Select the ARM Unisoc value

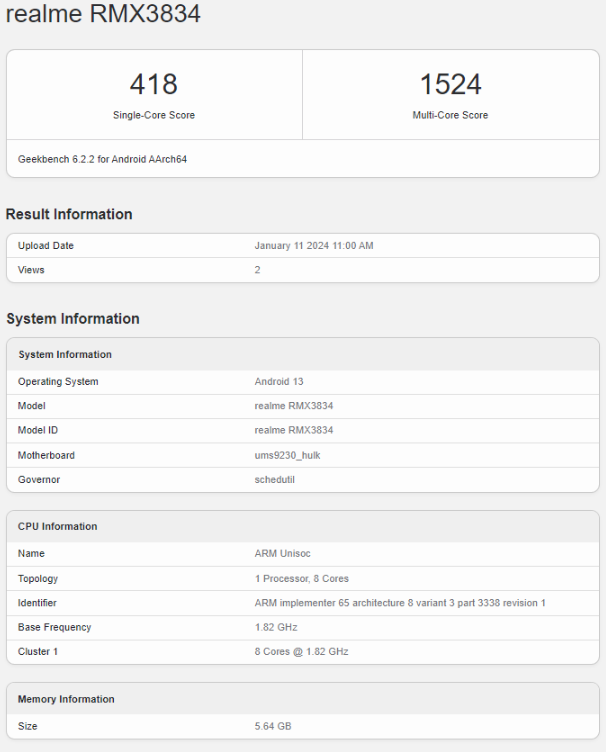[282, 553]
